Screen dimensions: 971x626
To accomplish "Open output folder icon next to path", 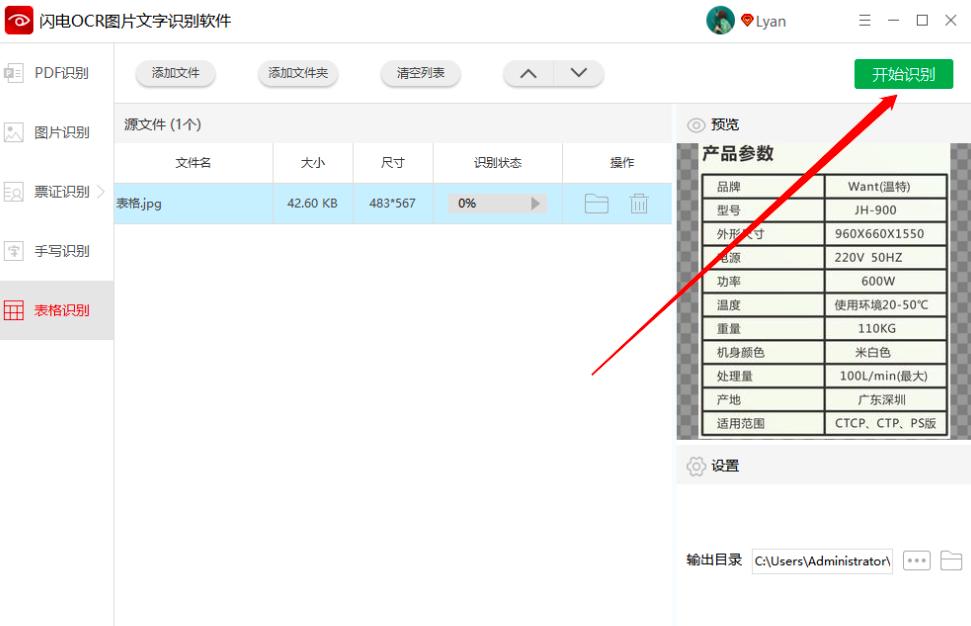I will click(951, 561).
